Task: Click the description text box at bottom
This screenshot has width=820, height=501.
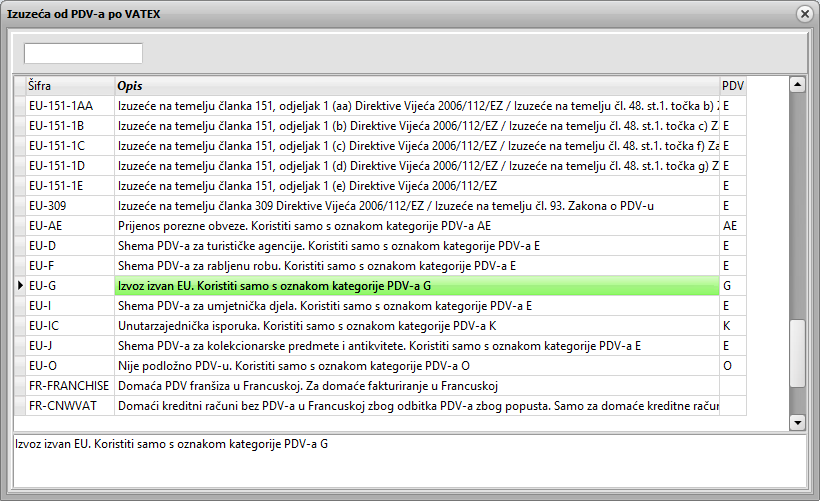Action: pyautogui.click(x=408, y=463)
